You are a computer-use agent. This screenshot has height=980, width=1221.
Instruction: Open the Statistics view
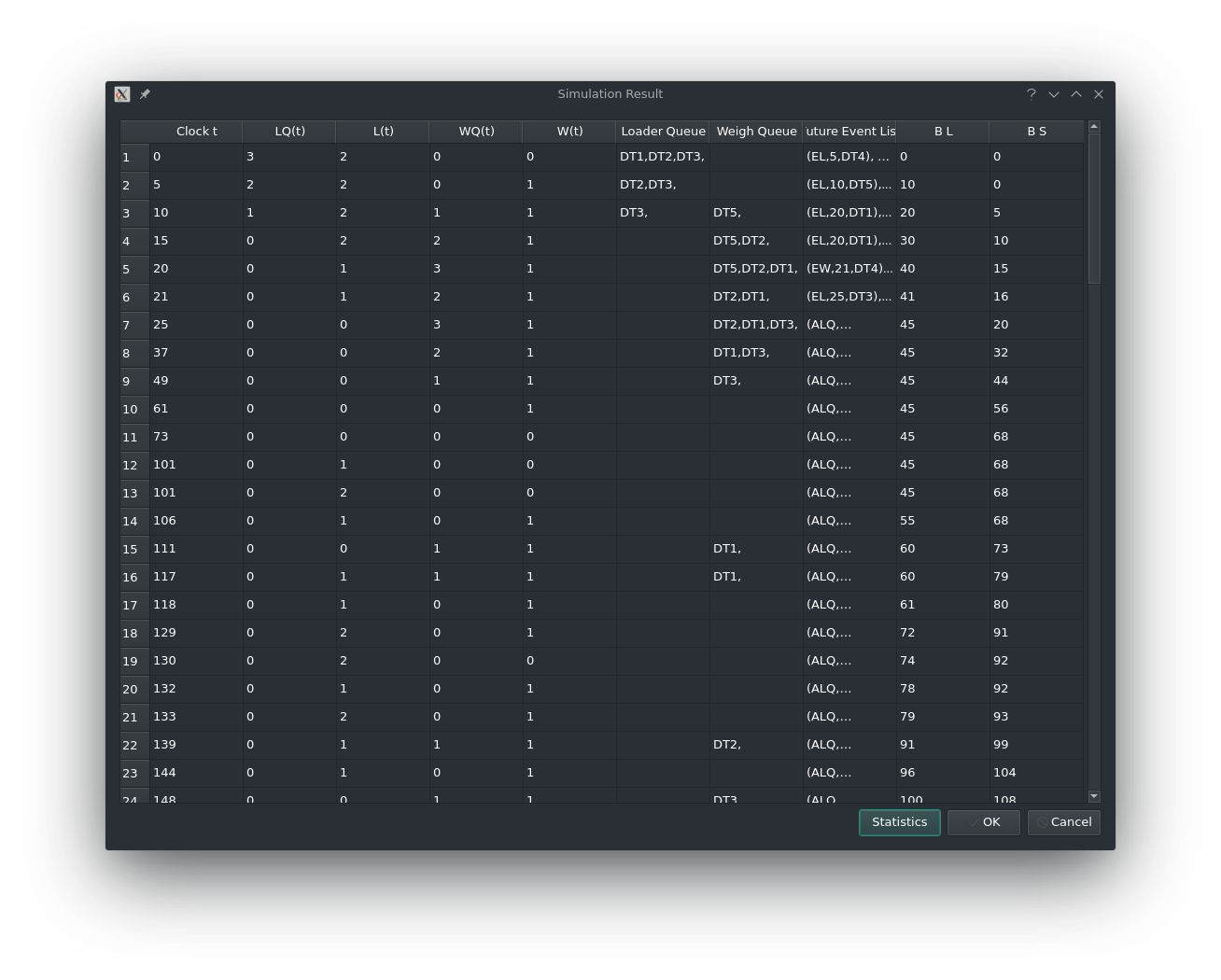[899, 822]
